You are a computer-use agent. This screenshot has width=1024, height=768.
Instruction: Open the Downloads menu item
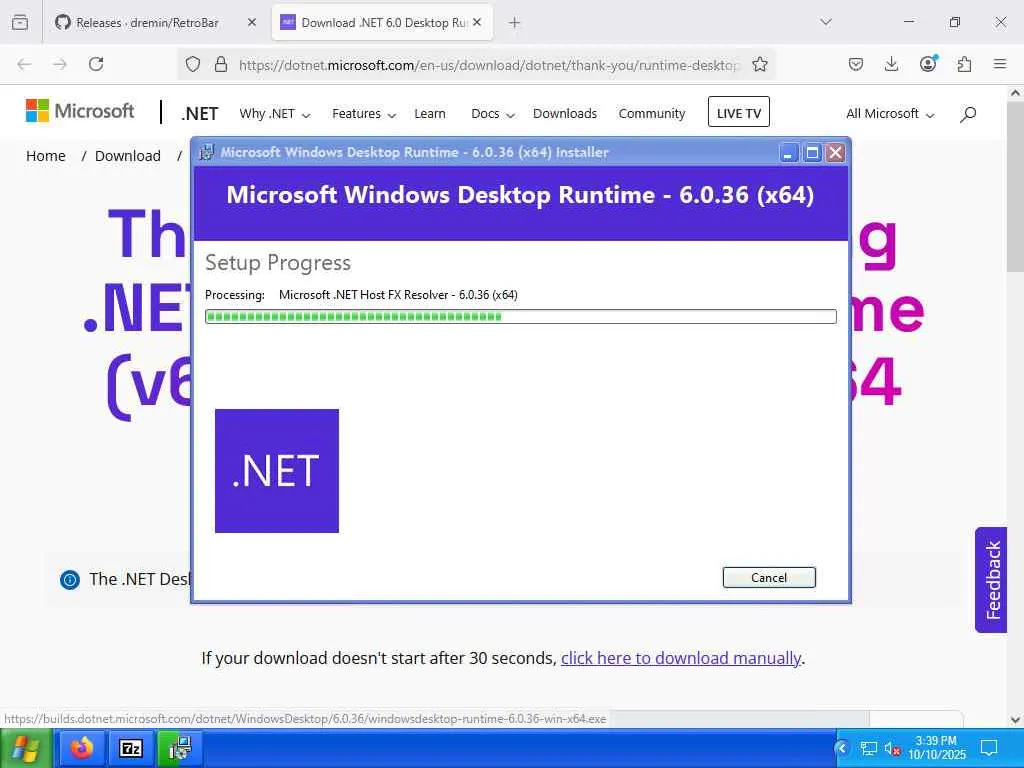565,114
